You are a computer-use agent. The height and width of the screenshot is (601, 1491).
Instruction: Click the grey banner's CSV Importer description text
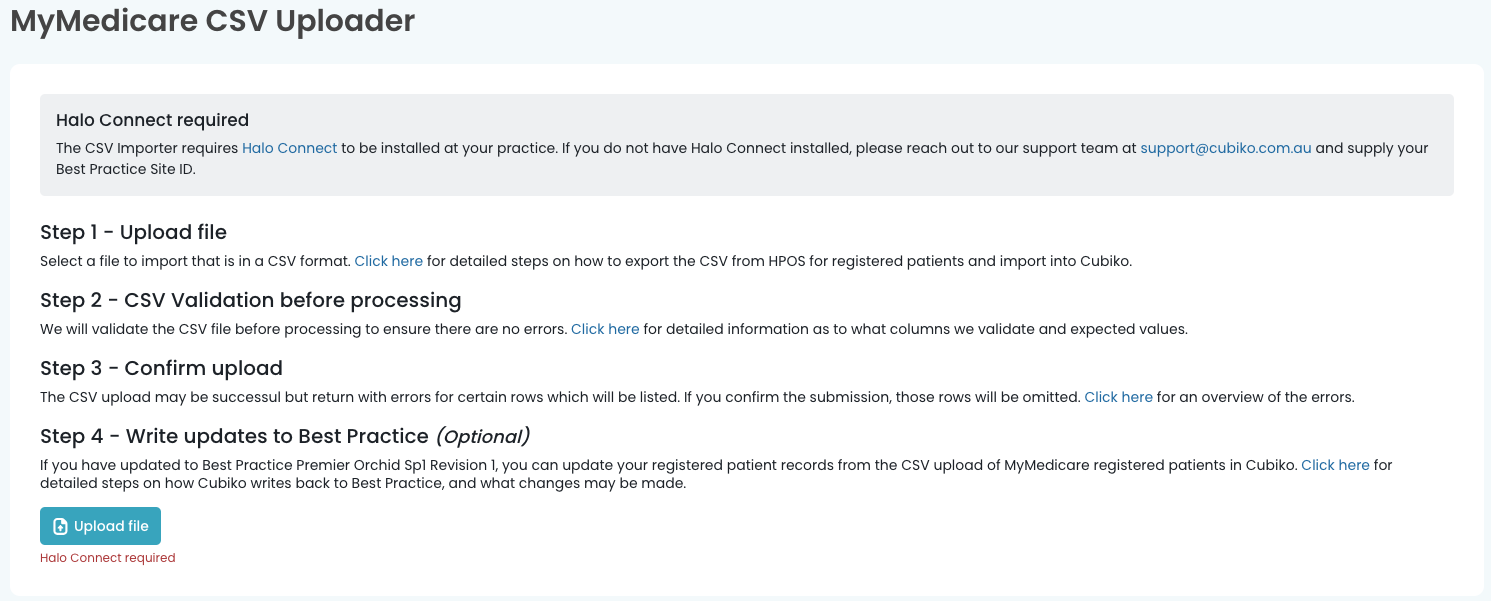point(742,157)
